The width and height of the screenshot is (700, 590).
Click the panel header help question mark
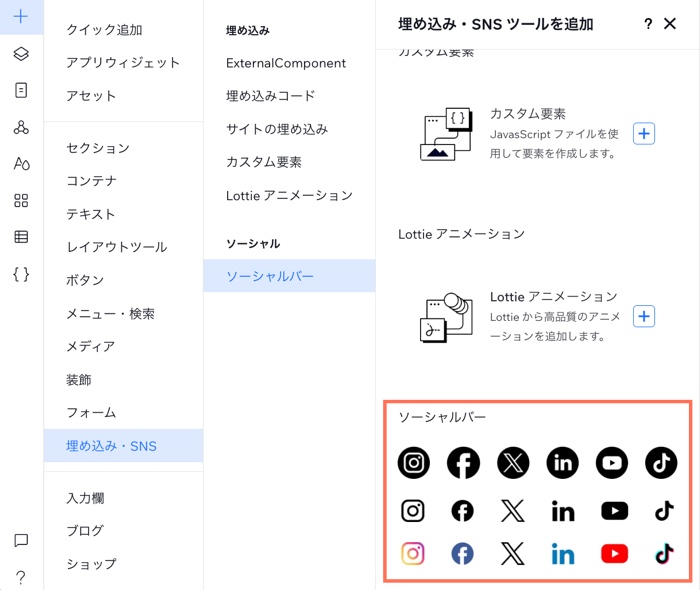pos(648,24)
